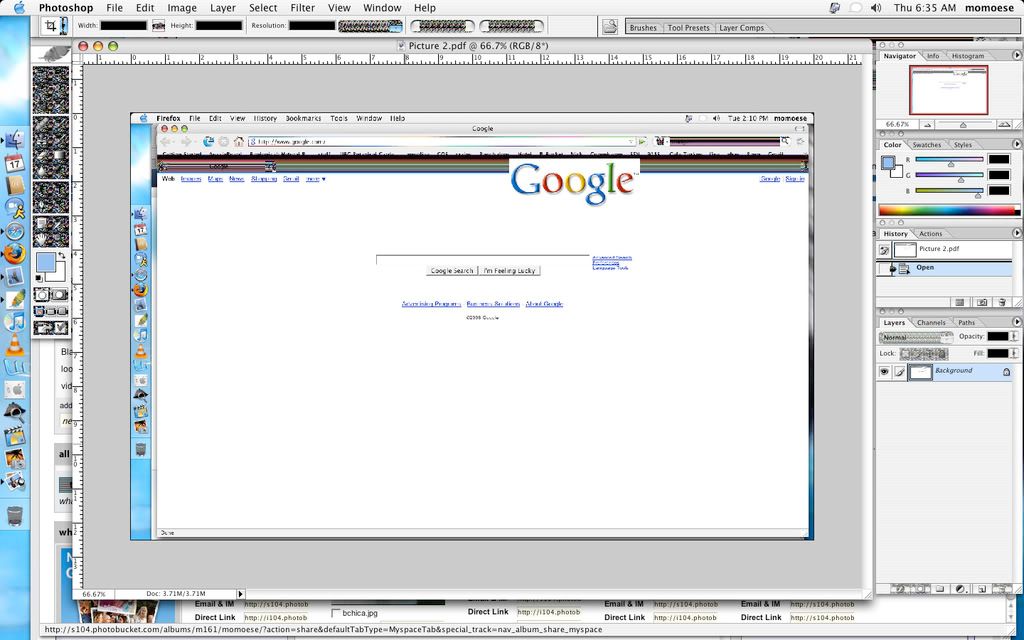Click the Background layer's lock icon
The height and width of the screenshot is (640, 1024).
[1006, 372]
